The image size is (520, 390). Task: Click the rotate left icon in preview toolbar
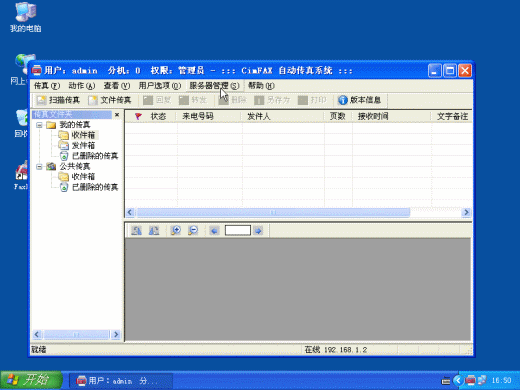(x=136, y=230)
